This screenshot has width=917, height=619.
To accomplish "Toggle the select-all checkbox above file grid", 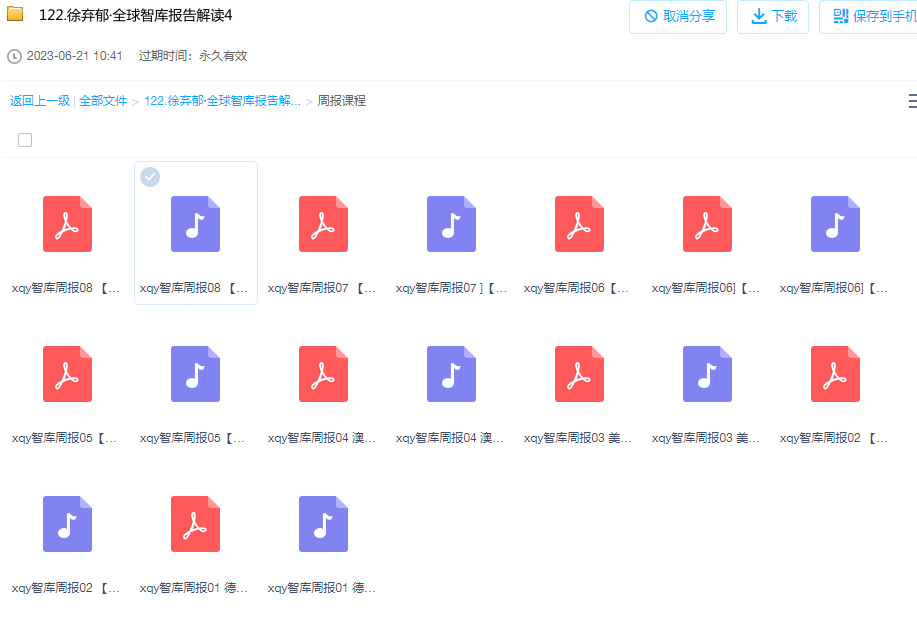I will pyautogui.click(x=25, y=140).
